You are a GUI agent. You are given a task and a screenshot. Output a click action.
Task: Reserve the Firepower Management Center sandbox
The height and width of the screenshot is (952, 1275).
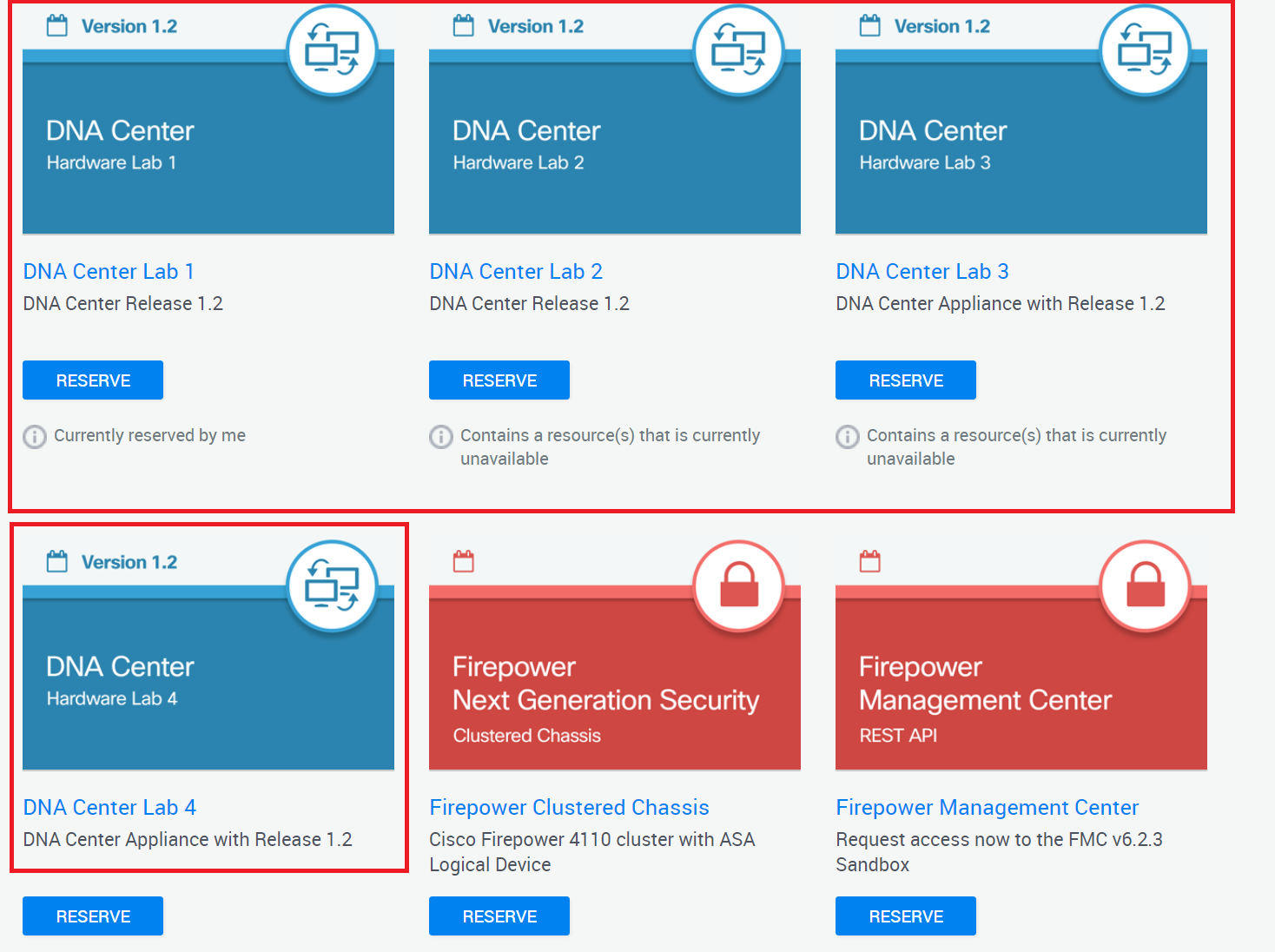click(x=906, y=916)
